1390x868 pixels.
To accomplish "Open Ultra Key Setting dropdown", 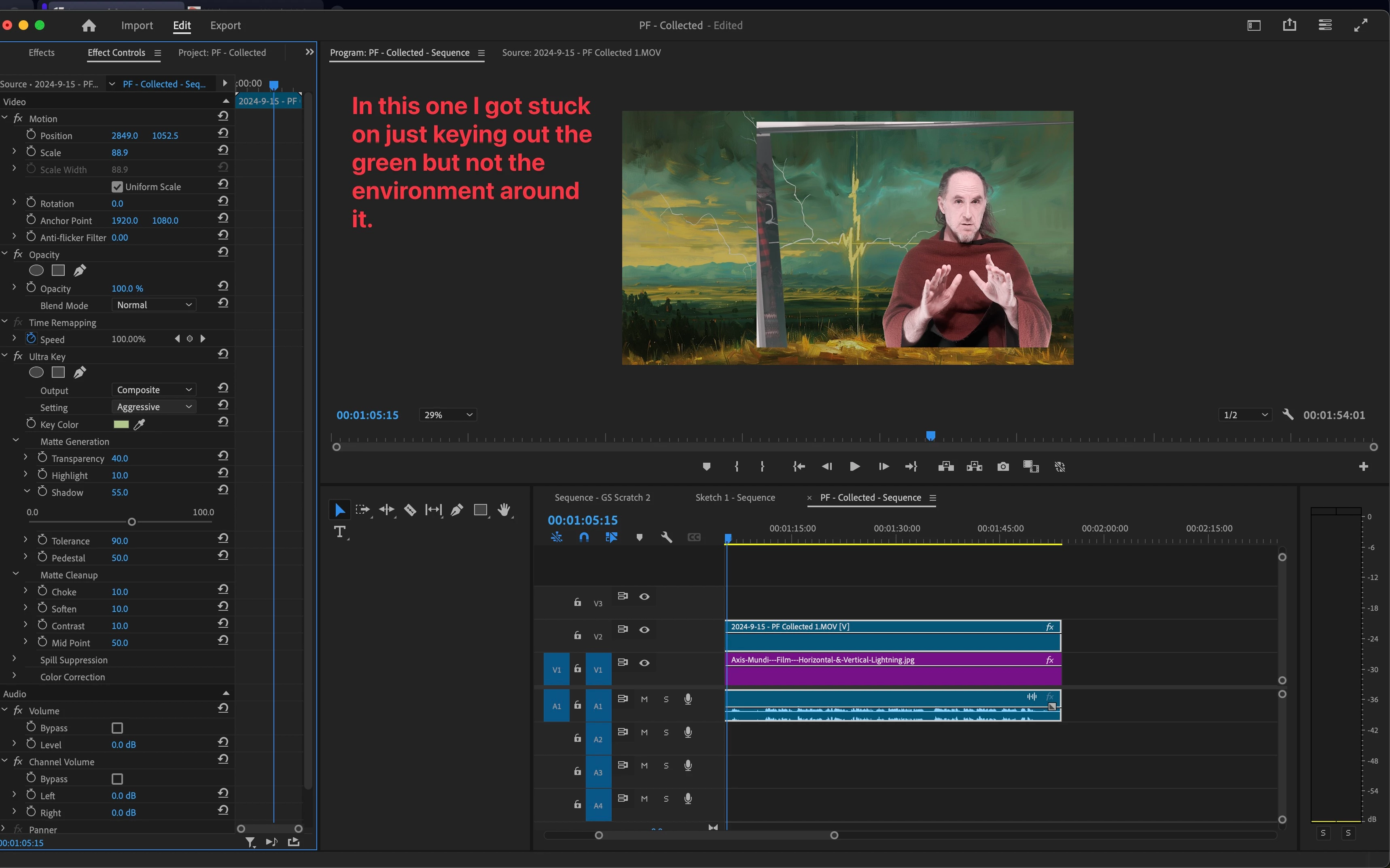I will point(153,406).
